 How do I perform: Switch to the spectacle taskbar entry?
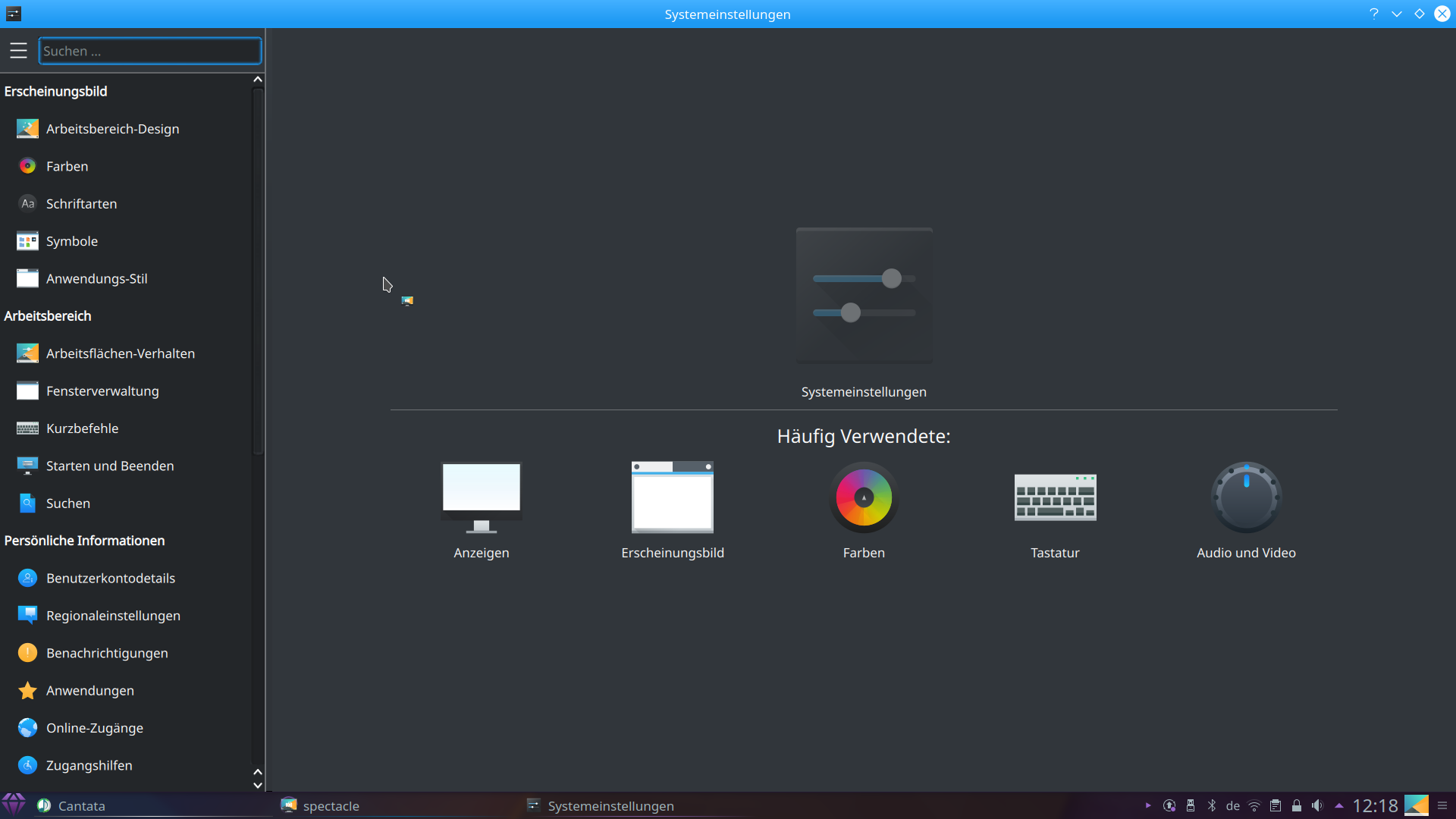click(x=330, y=805)
